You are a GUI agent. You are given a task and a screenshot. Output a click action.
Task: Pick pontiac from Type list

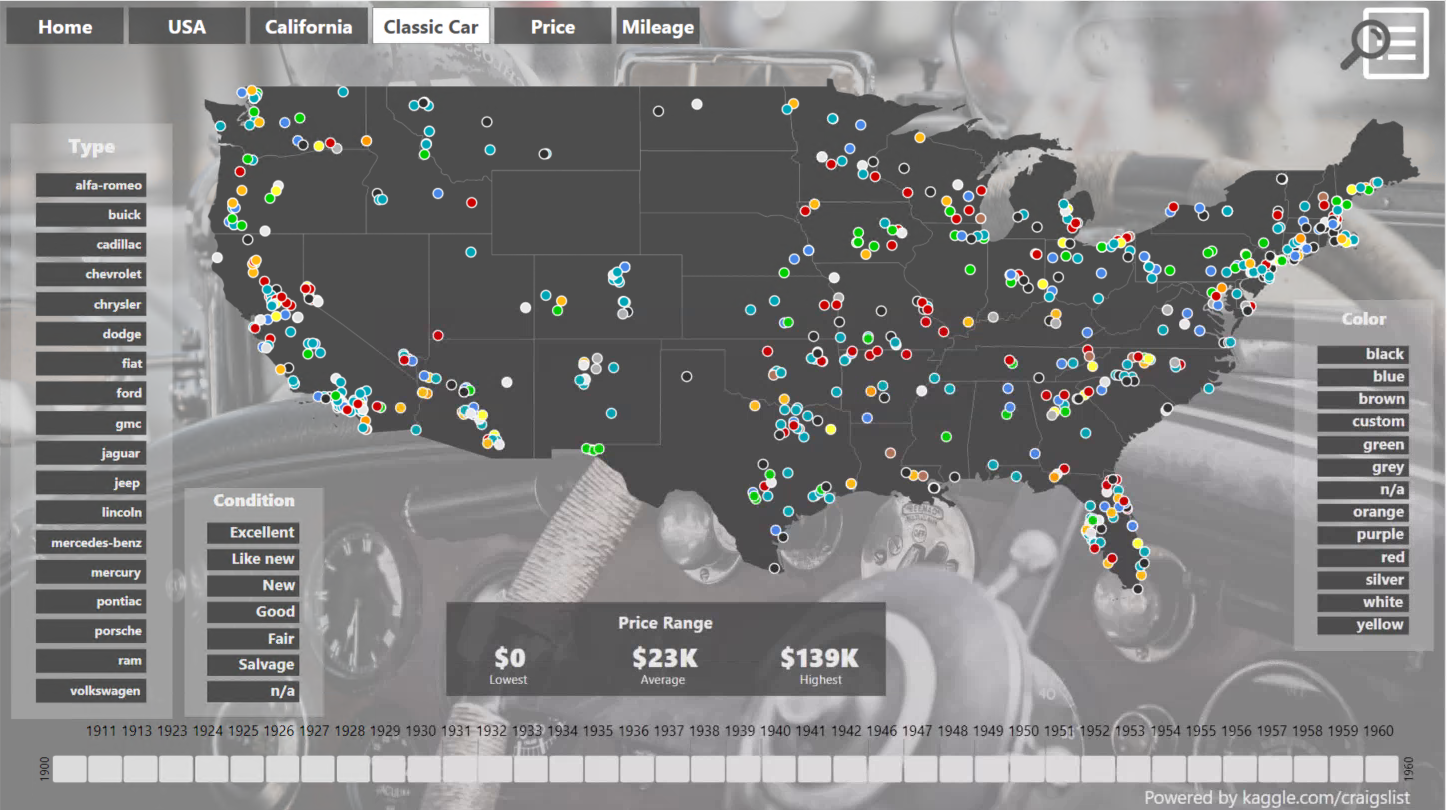click(x=91, y=601)
